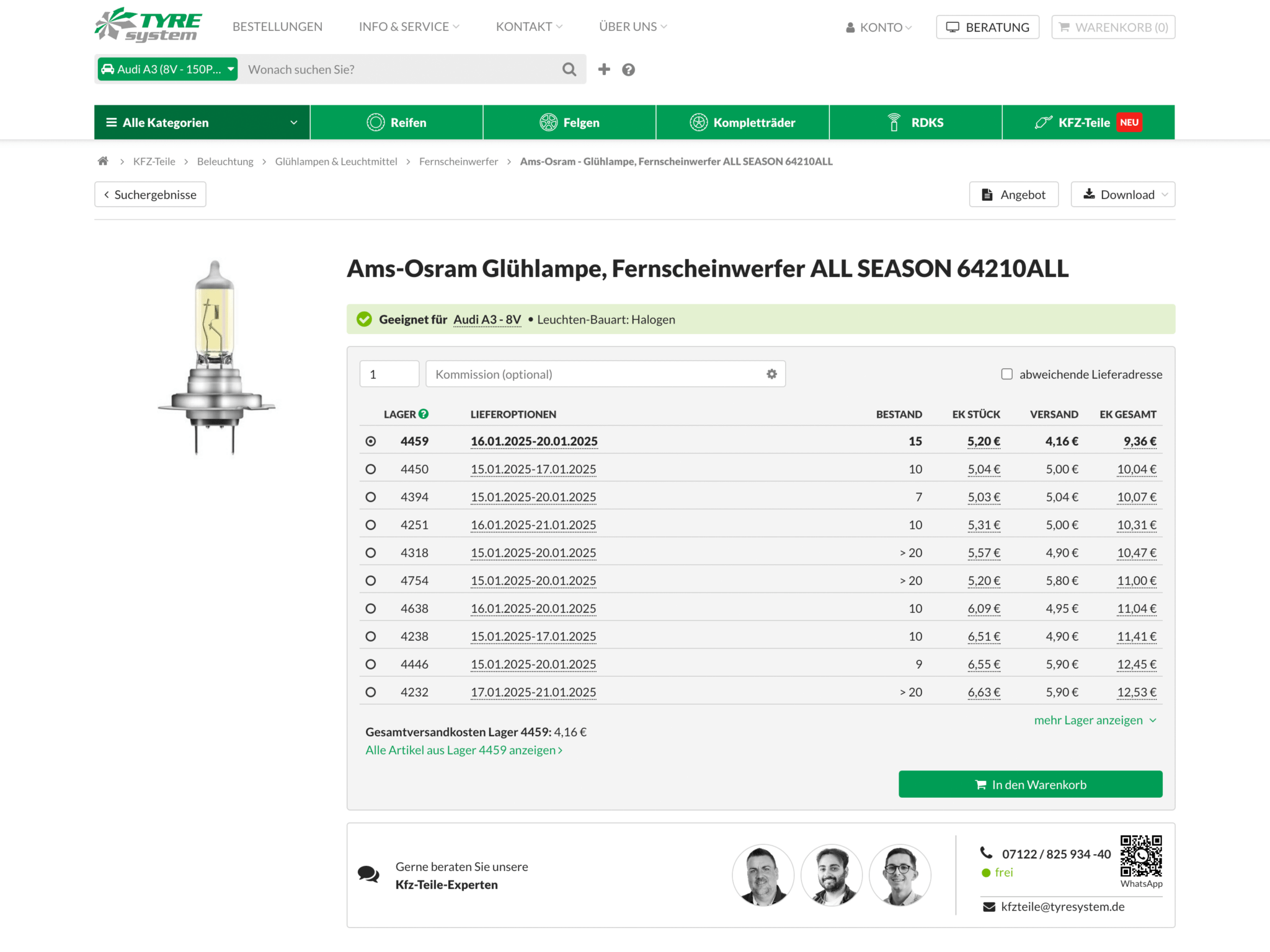Click EK Gesamt price 12,53 €

[1137, 692]
